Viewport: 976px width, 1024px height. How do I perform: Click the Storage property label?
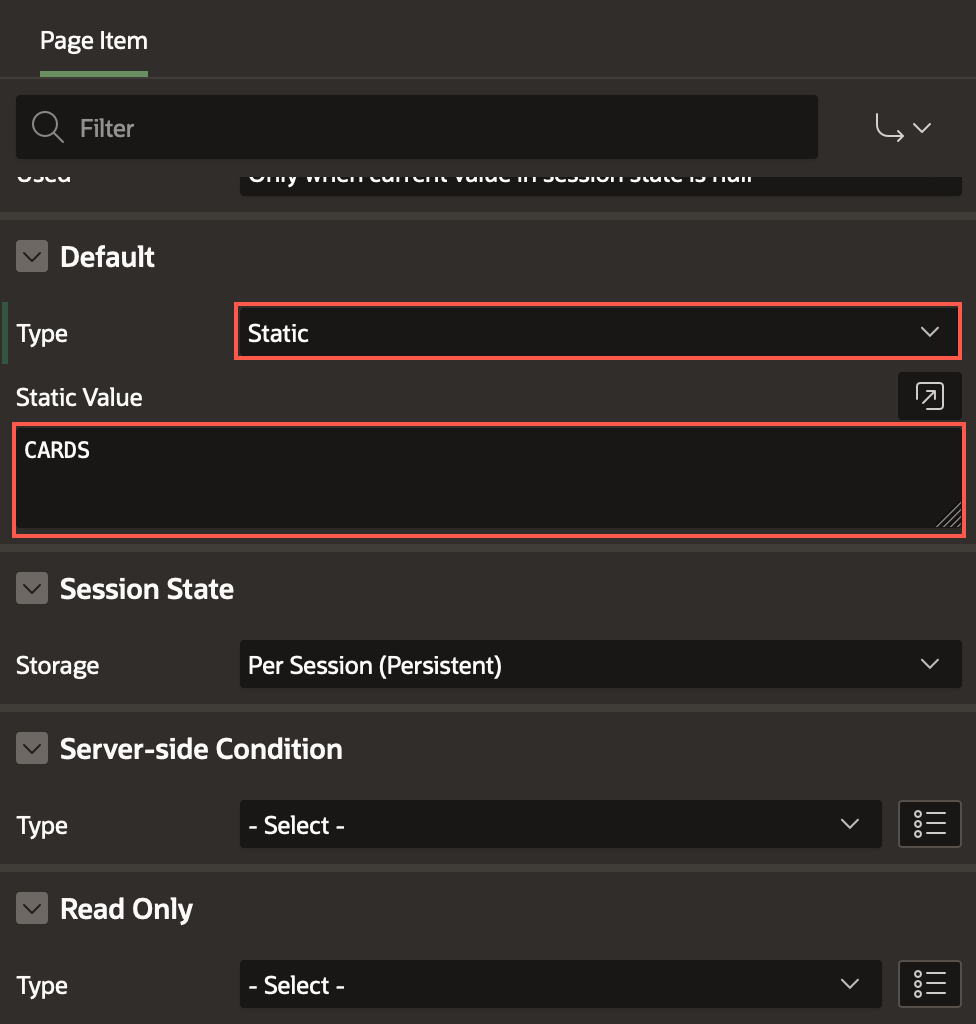coord(57,666)
